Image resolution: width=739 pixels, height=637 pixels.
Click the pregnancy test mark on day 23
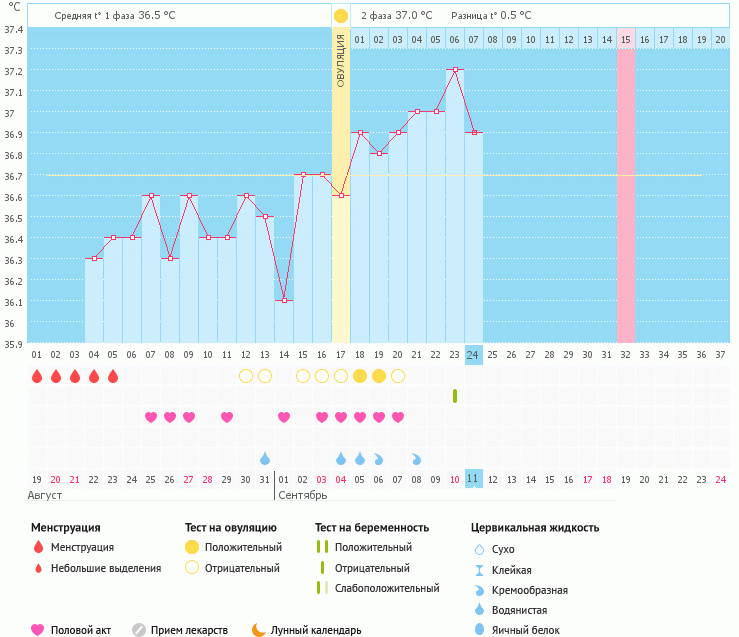455,396
